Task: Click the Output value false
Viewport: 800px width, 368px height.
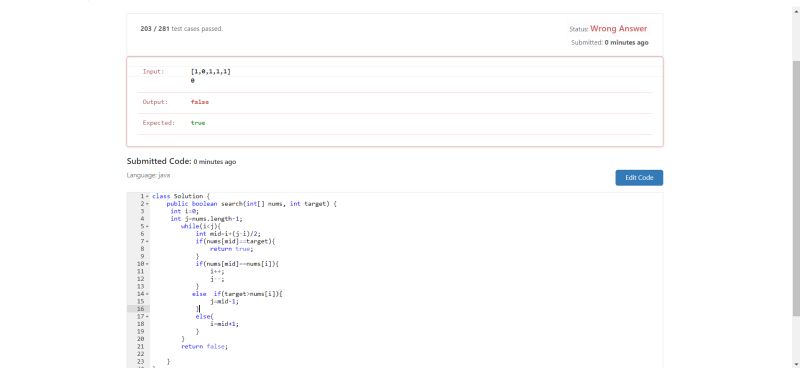Action: (x=199, y=102)
